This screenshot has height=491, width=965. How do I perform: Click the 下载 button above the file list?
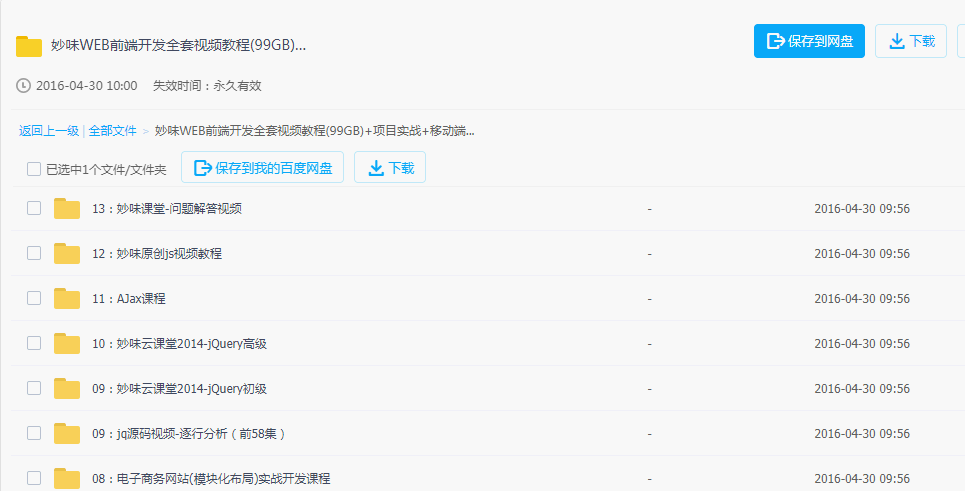click(x=390, y=167)
